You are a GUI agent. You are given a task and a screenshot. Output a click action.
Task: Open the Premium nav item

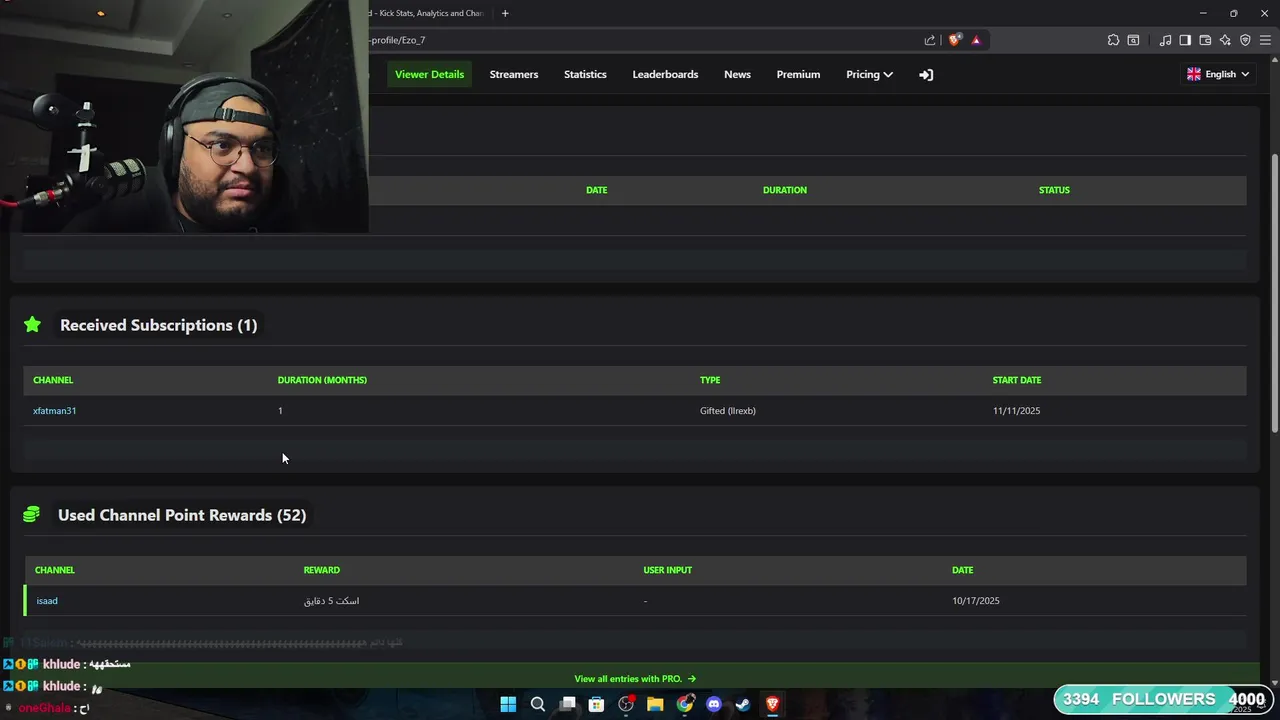click(x=798, y=74)
